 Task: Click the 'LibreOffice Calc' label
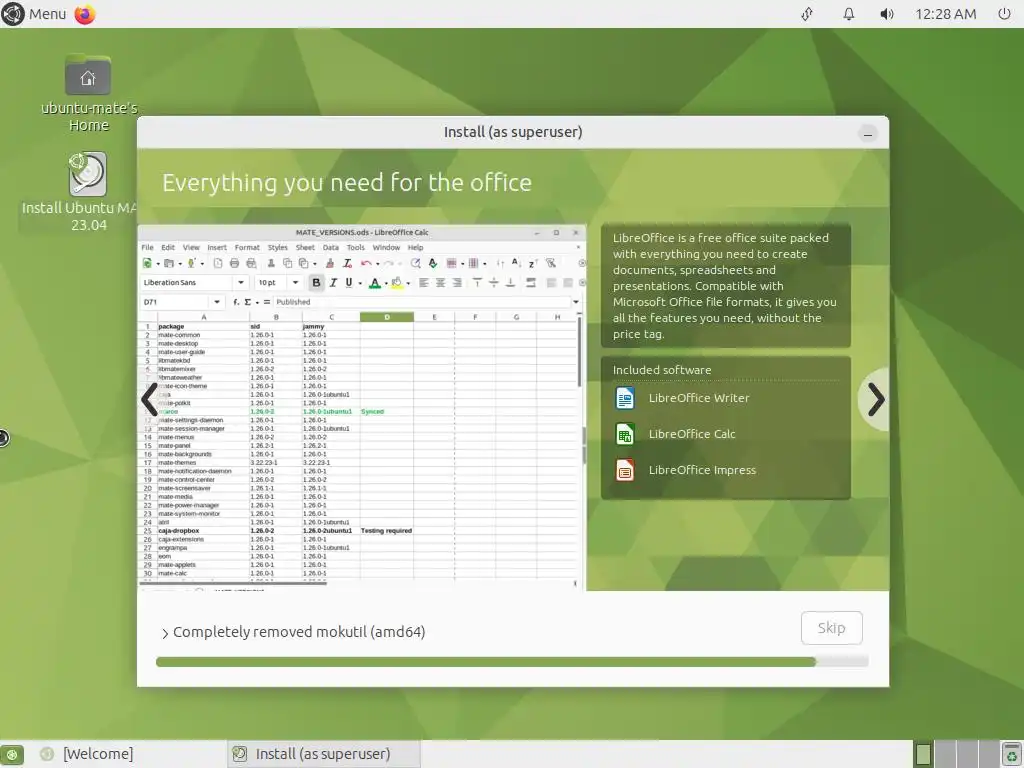(x=692, y=434)
